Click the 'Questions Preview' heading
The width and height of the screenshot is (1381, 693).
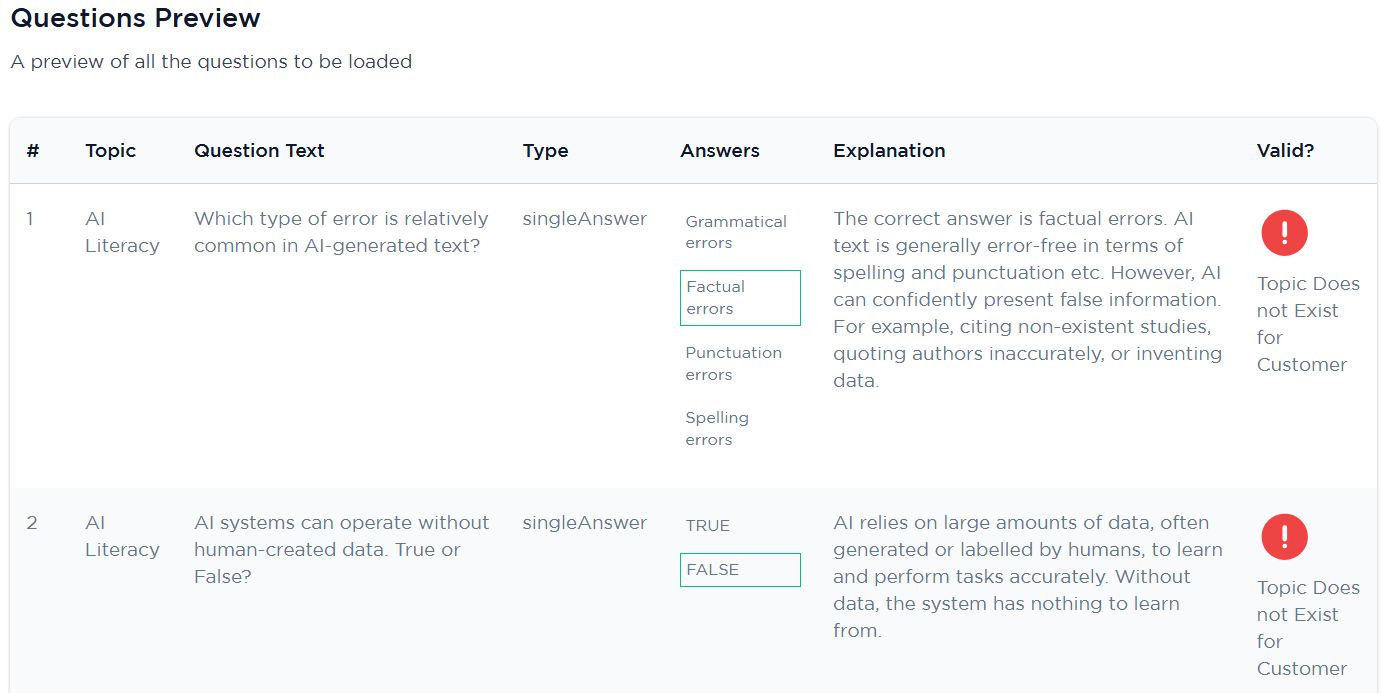(x=135, y=18)
